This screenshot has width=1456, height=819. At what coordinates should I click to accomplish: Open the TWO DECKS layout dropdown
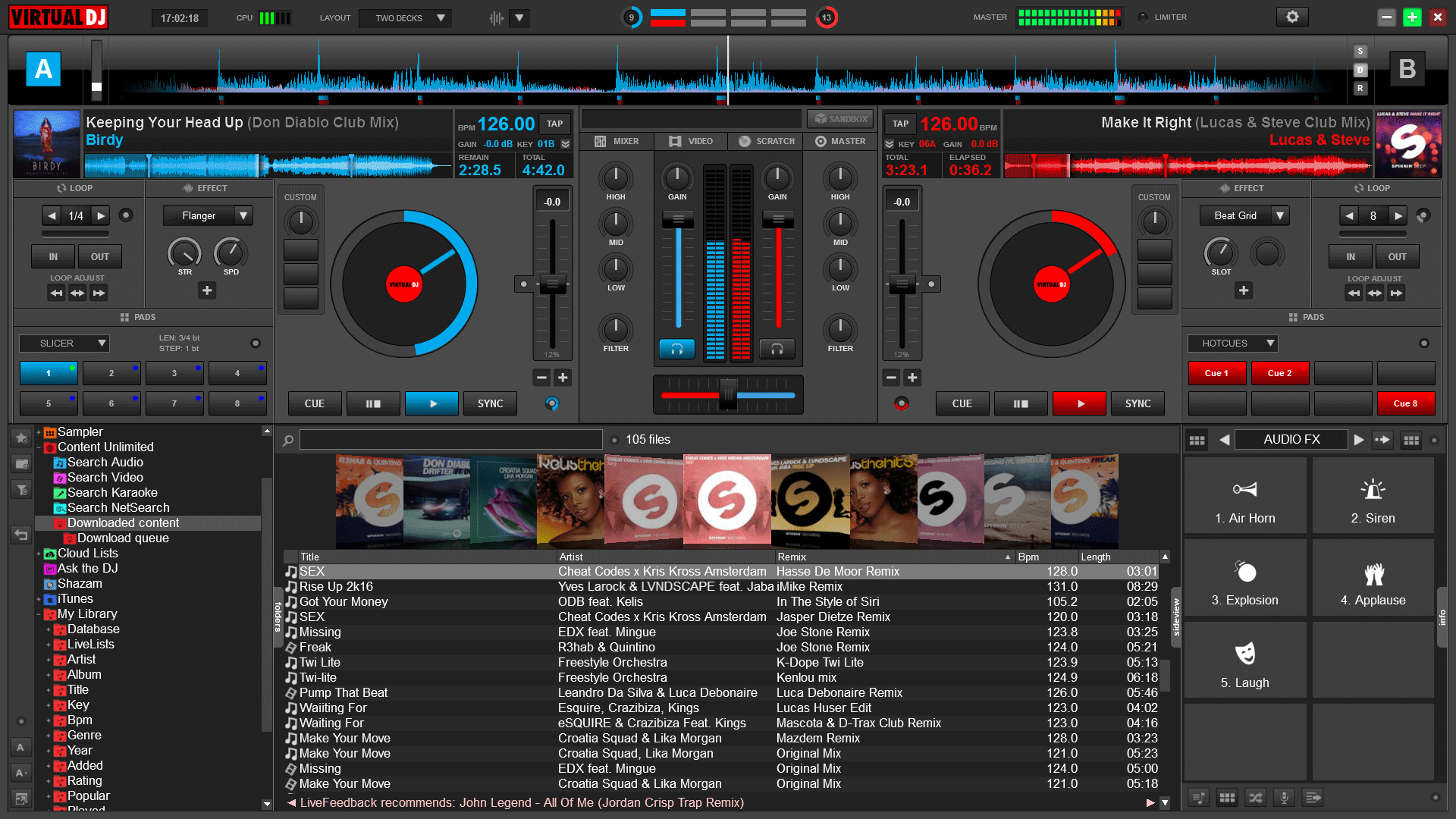click(x=405, y=18)
